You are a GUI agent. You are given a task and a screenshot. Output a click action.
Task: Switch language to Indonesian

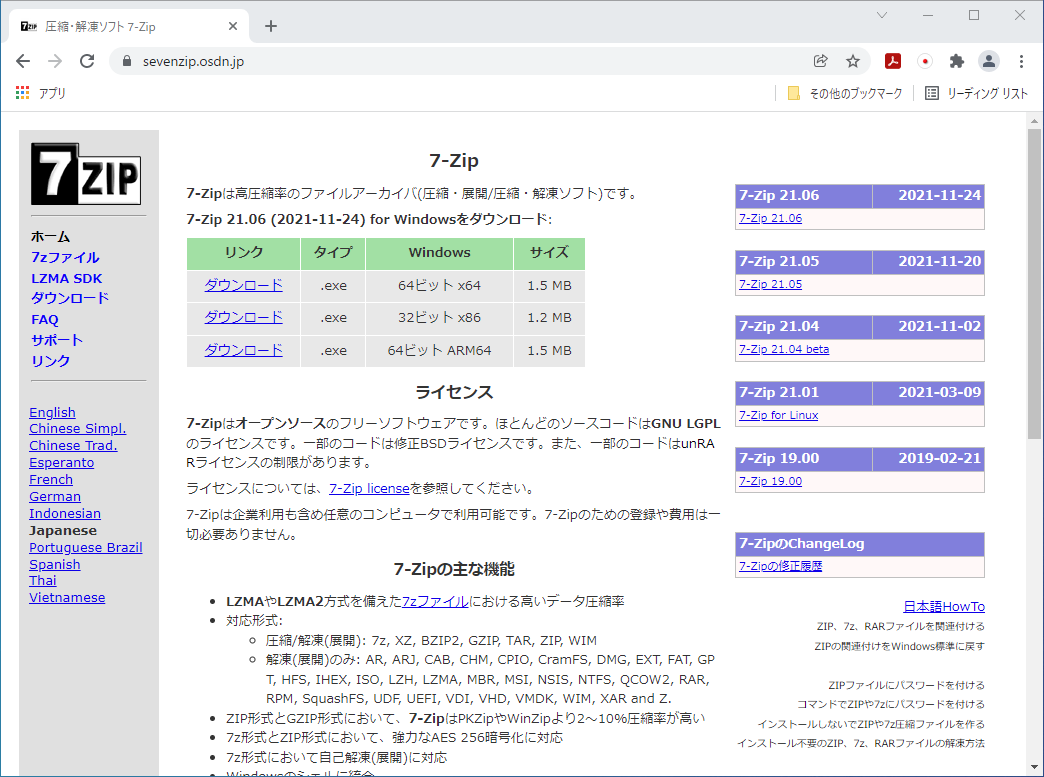click(65, 513)
